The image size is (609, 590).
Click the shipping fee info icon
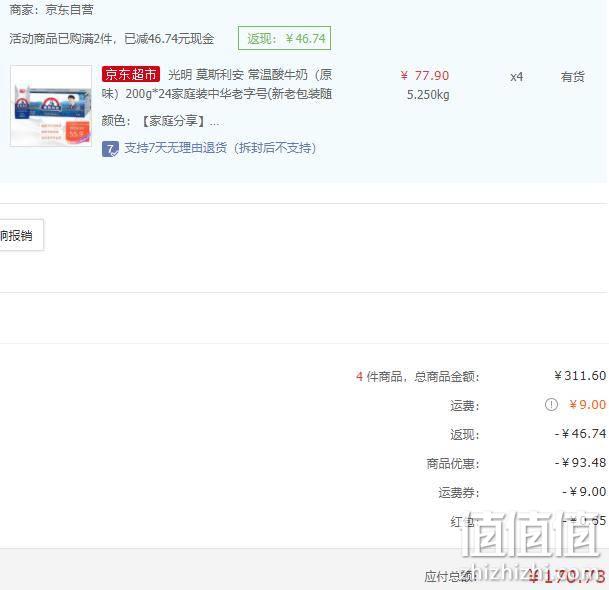(551, 405)
